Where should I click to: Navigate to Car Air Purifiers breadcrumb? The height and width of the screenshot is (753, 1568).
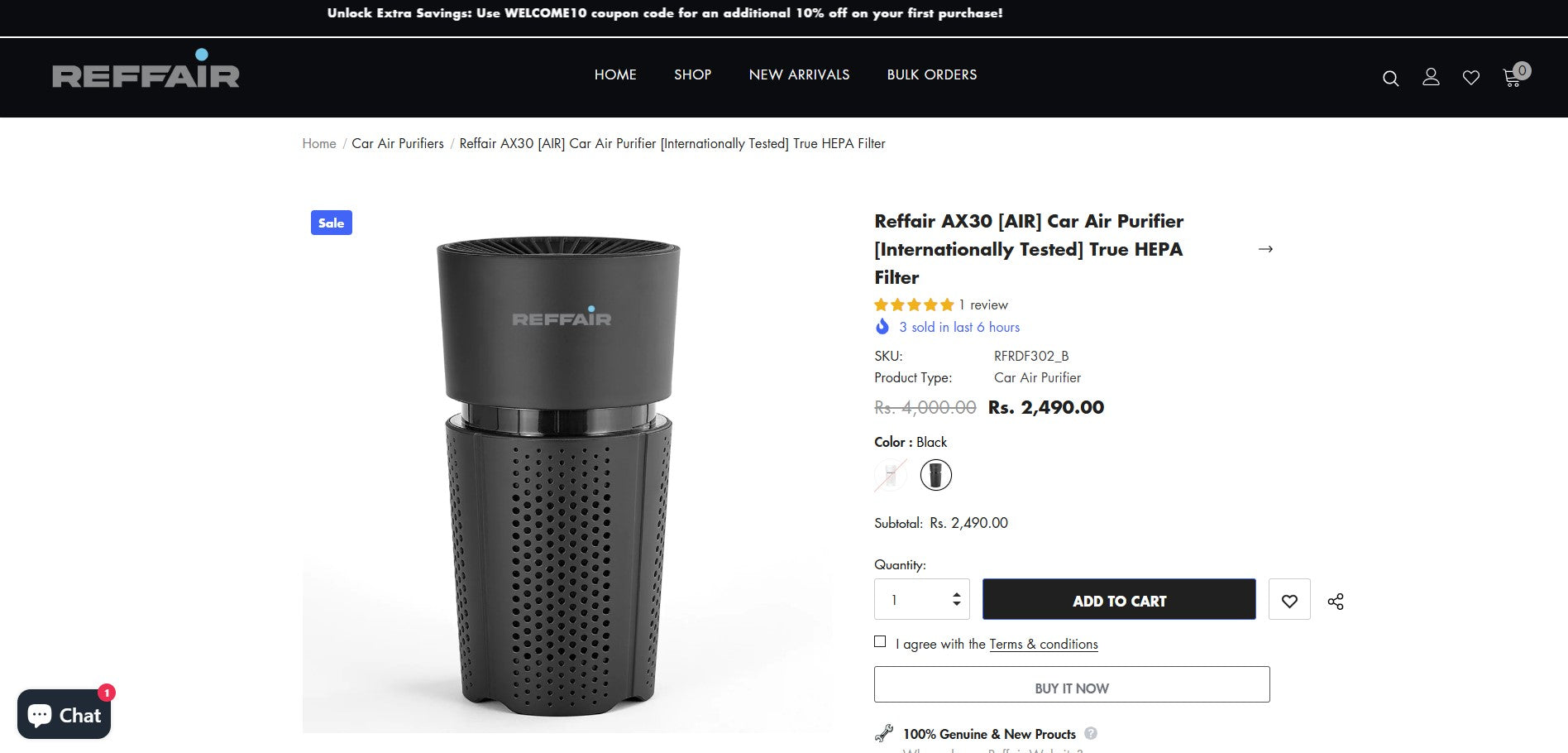click(x=397, y=143)
